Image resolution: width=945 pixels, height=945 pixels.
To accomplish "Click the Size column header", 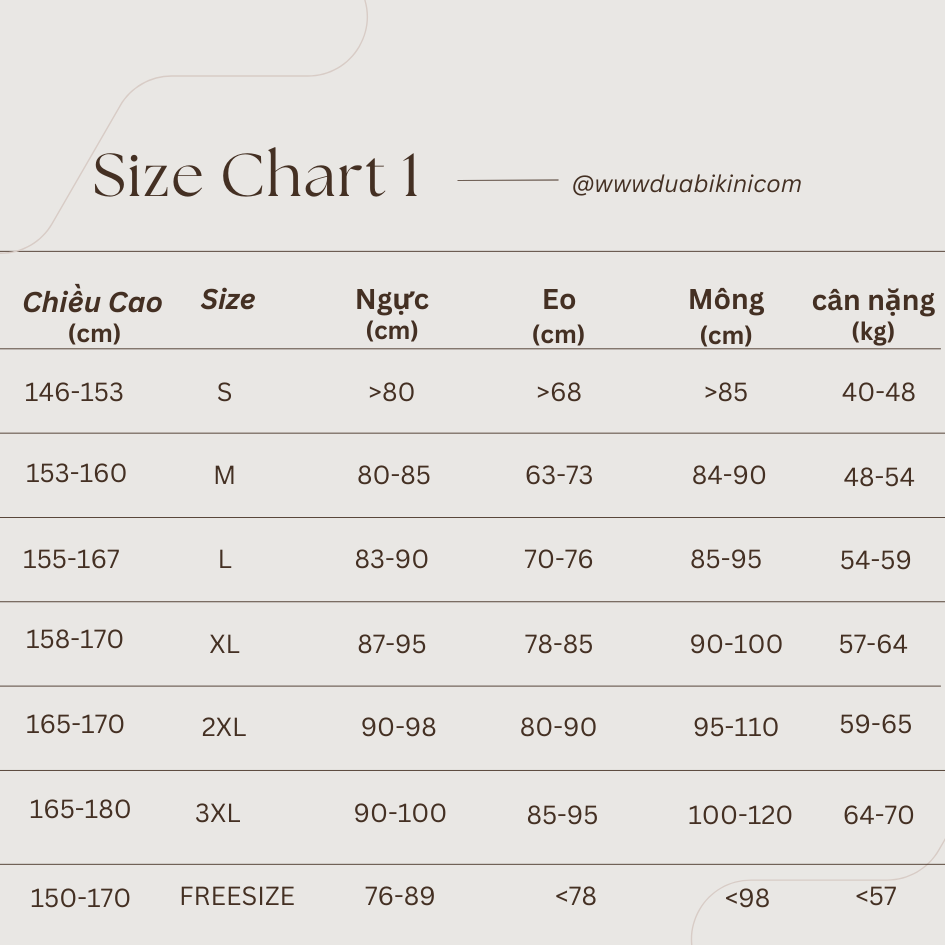I will [228, 299].
